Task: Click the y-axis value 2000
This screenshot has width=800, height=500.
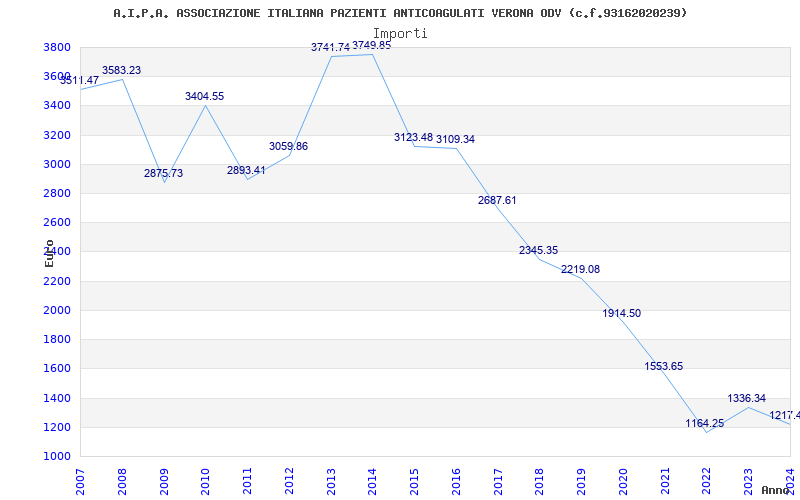Action: pyautogui.click(x=58, y=310)
